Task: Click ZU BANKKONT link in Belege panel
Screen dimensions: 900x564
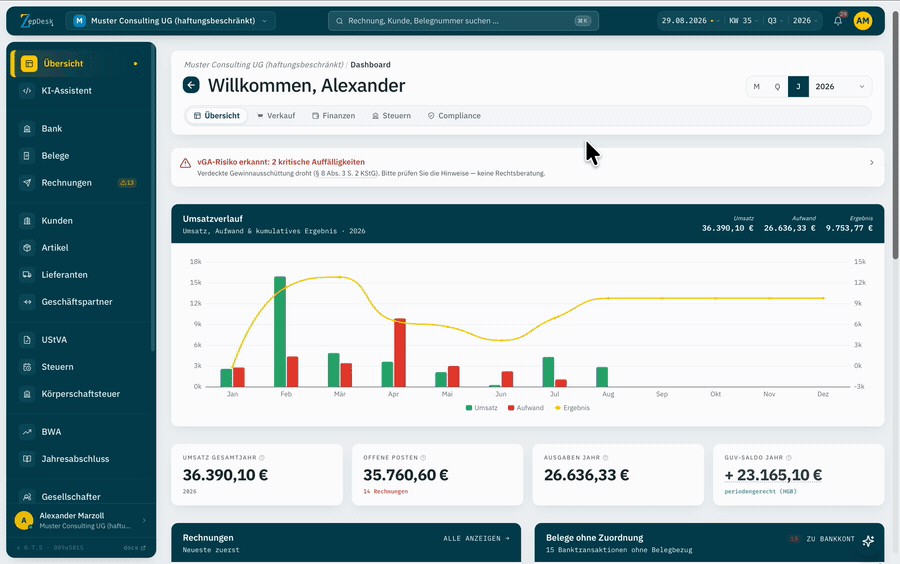Action: point(831,539)
